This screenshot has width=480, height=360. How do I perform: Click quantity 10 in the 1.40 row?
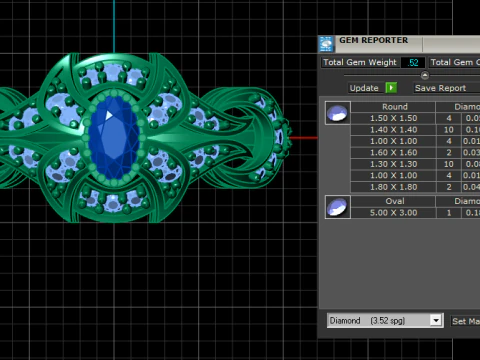point(449,130)
